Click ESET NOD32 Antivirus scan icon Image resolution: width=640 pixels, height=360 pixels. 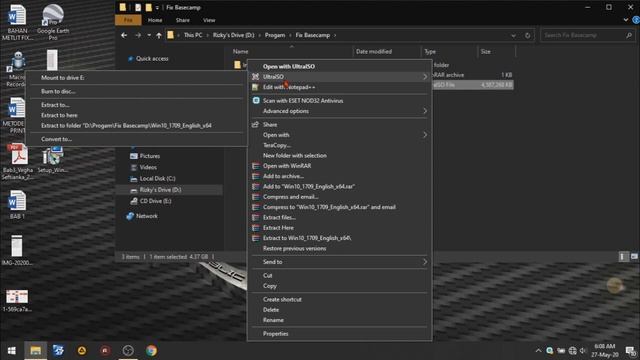point(256,100)
